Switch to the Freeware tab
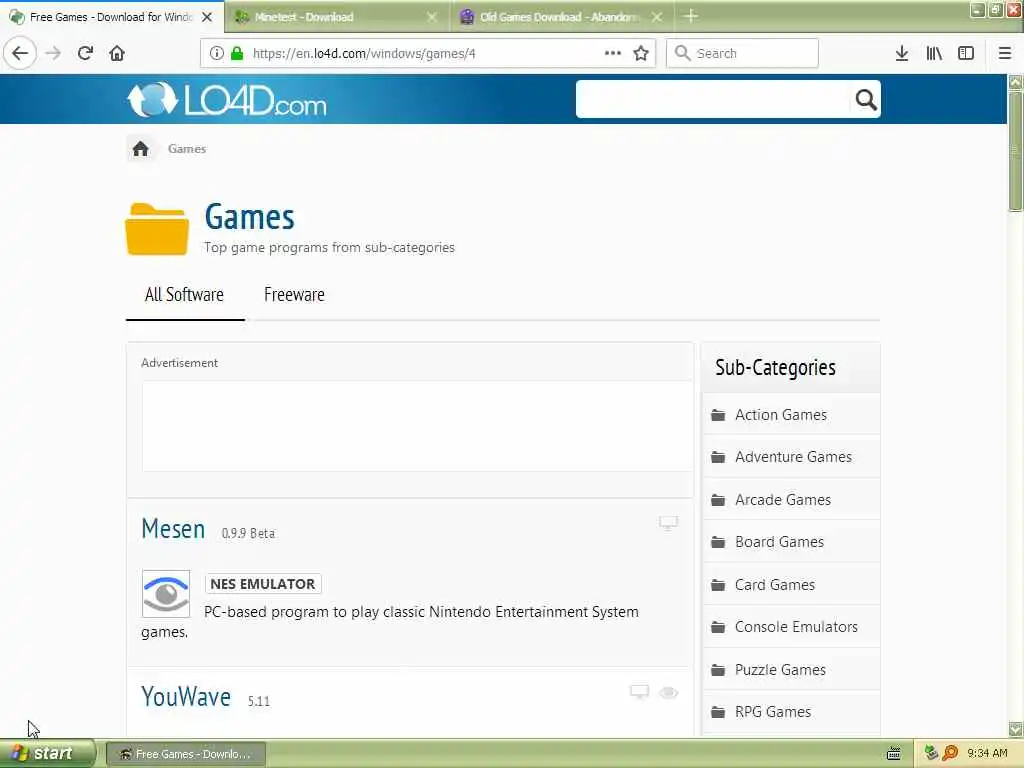Image resolution: width=1024 pixels, height=768 pixels. click(x=294, y=295)
